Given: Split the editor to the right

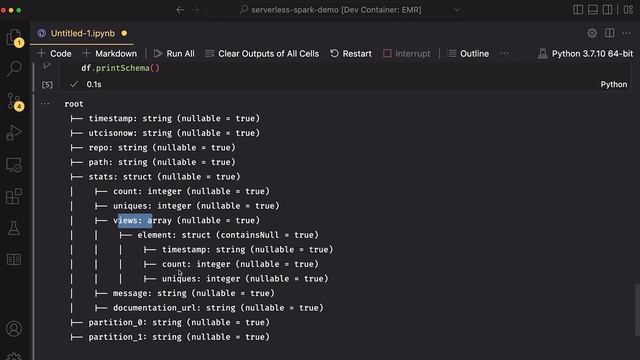Looking at the screenshot, I should point(609,33).
